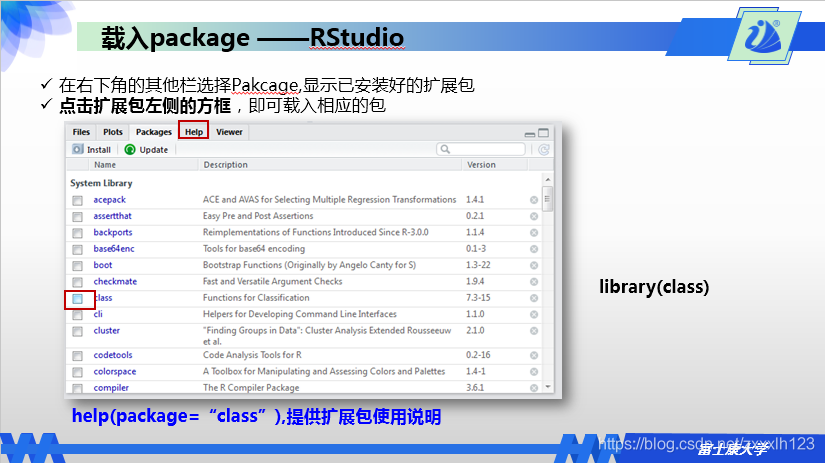Remove the class package with X icon
Viewport: 825px width, 463px height.
tap(534, 298)
